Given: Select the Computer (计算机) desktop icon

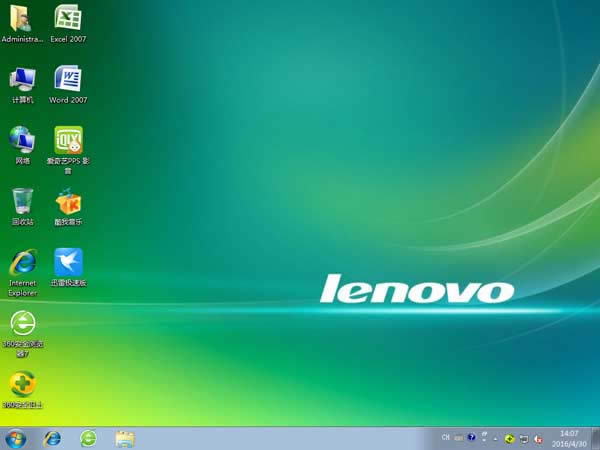Looking at the screenshot, I should coord(22,80).
